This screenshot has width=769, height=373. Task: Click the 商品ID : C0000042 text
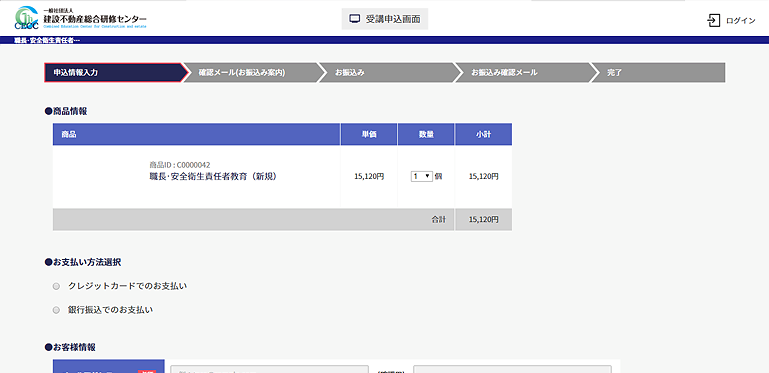pos(180,165)
